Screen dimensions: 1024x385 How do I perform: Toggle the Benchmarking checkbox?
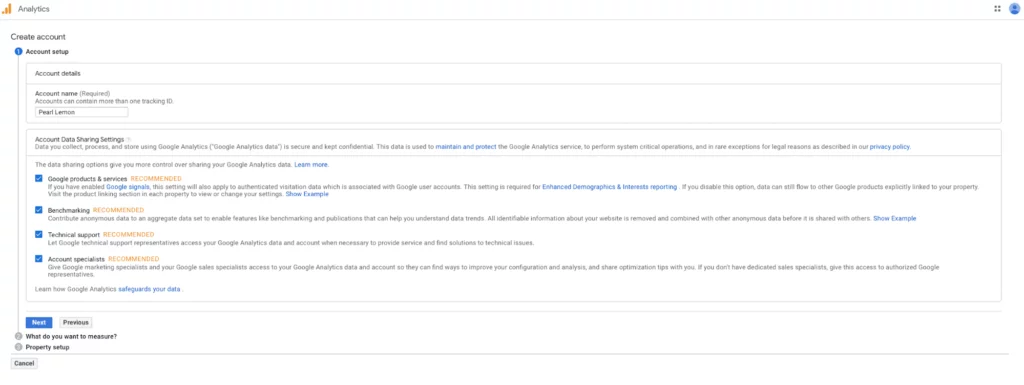(x=39, y=210)
